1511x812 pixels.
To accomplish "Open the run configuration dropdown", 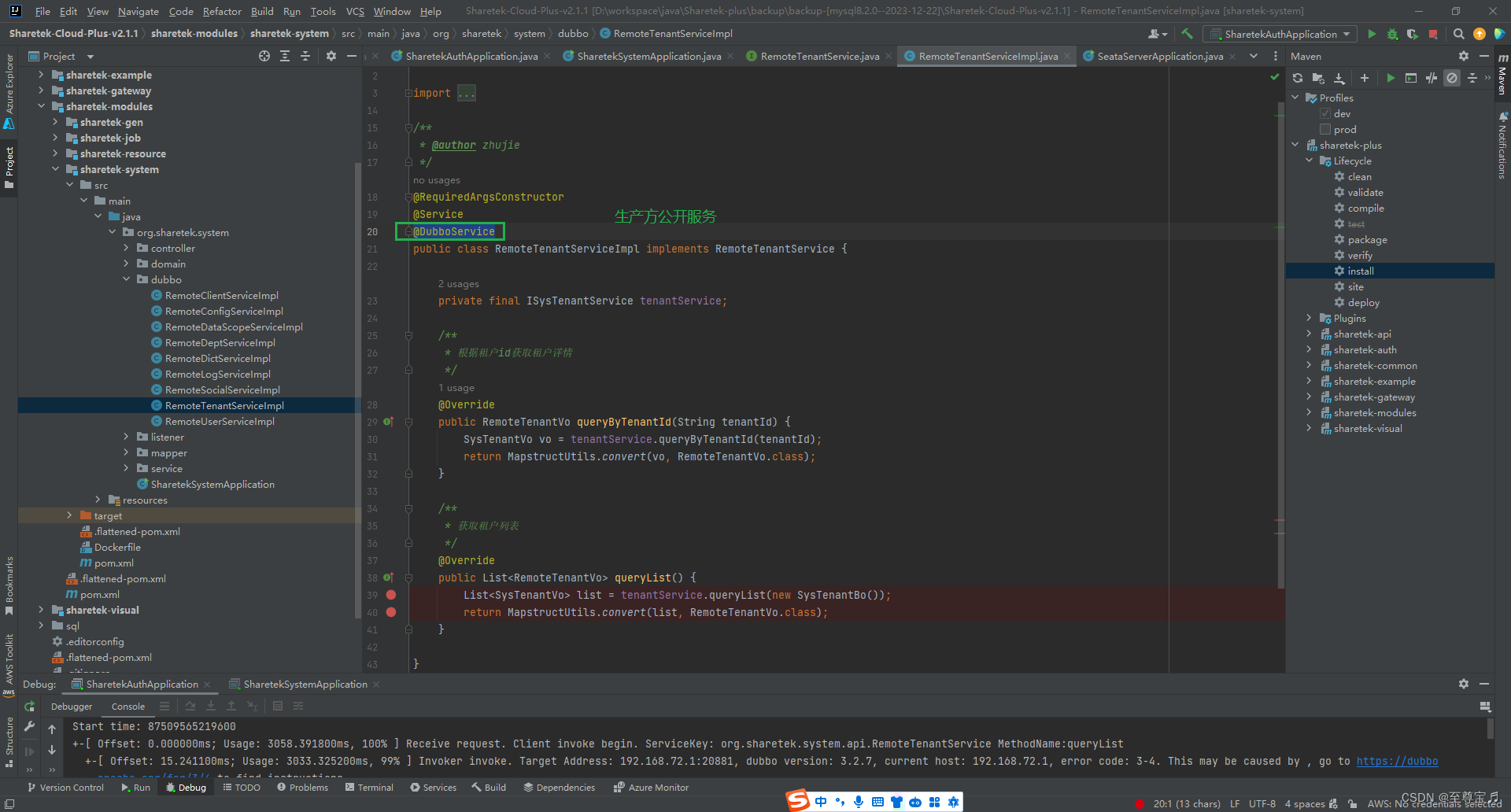I will [1281, 34].
